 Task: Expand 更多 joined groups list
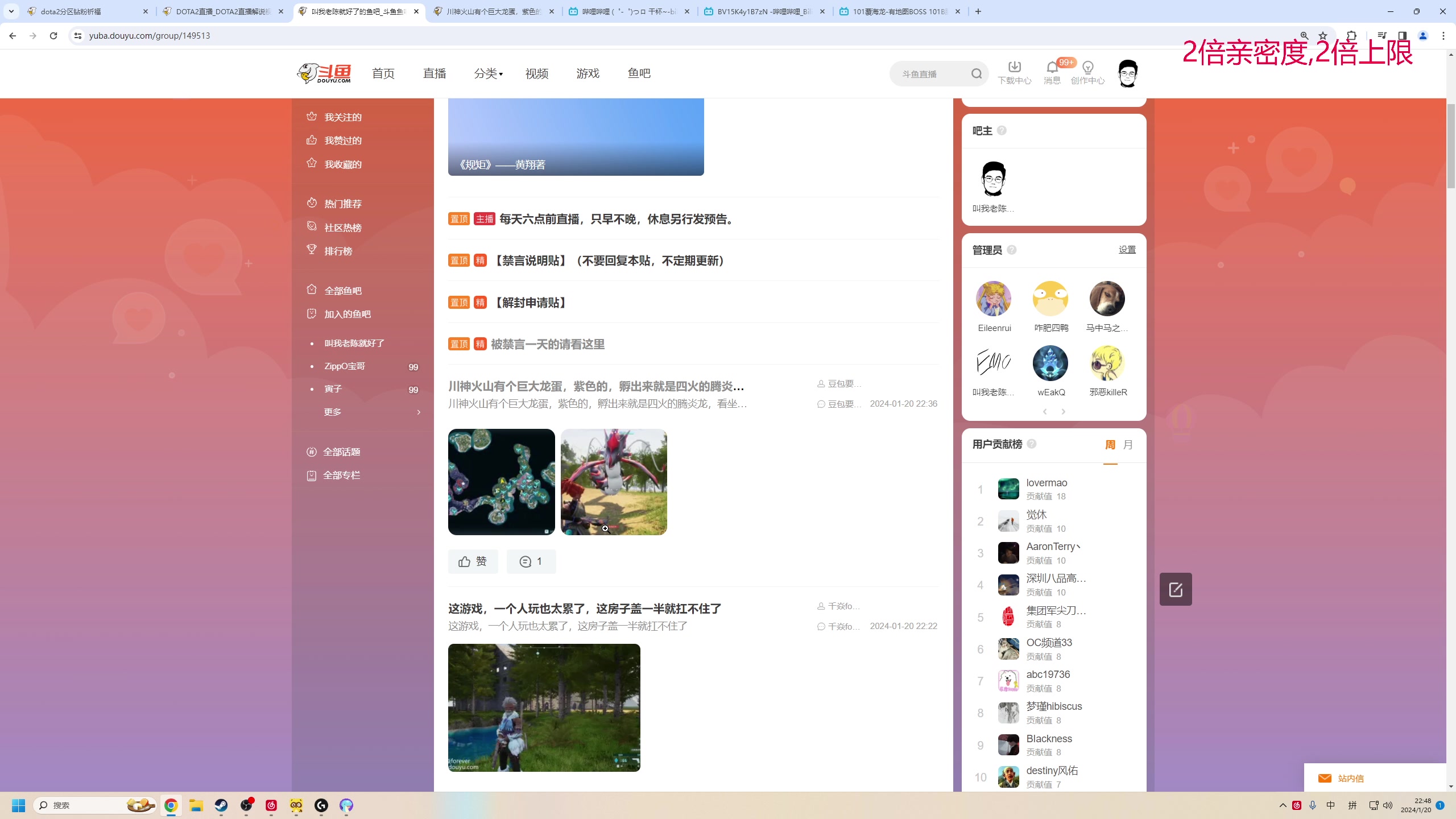[372, 412]
